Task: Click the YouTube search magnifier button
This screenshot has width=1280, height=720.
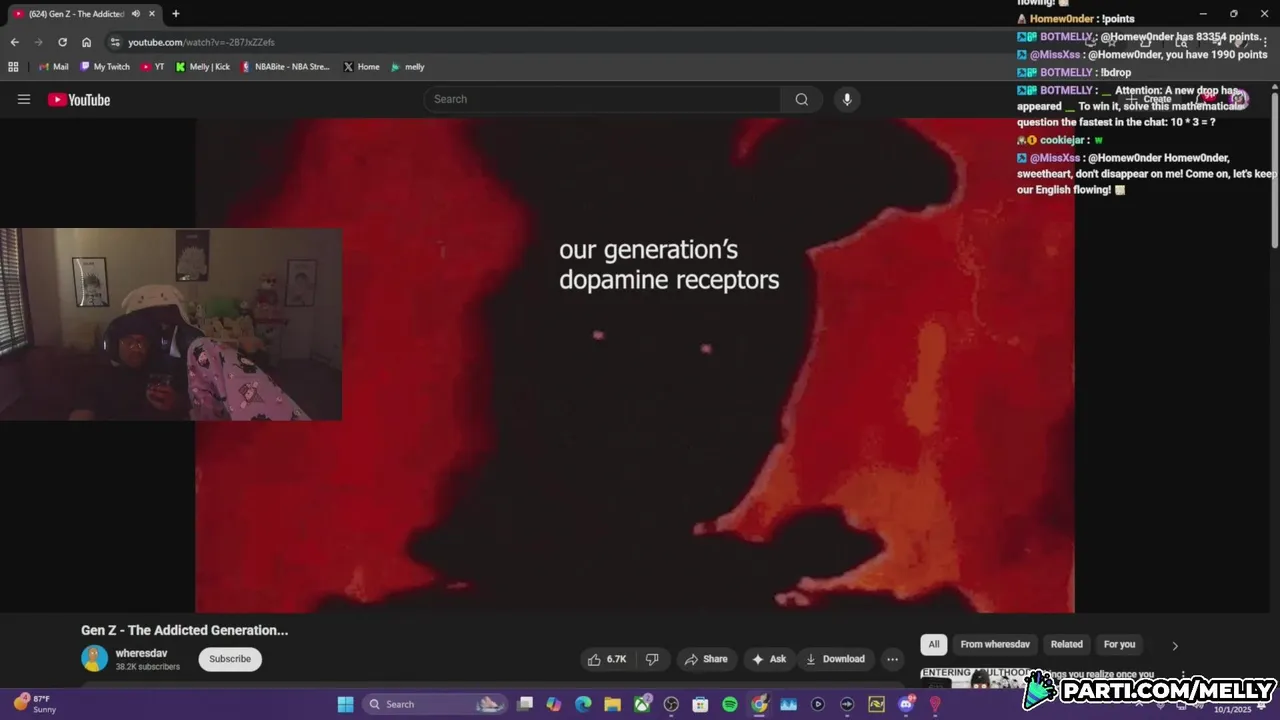Action: [x=802, y=99]
